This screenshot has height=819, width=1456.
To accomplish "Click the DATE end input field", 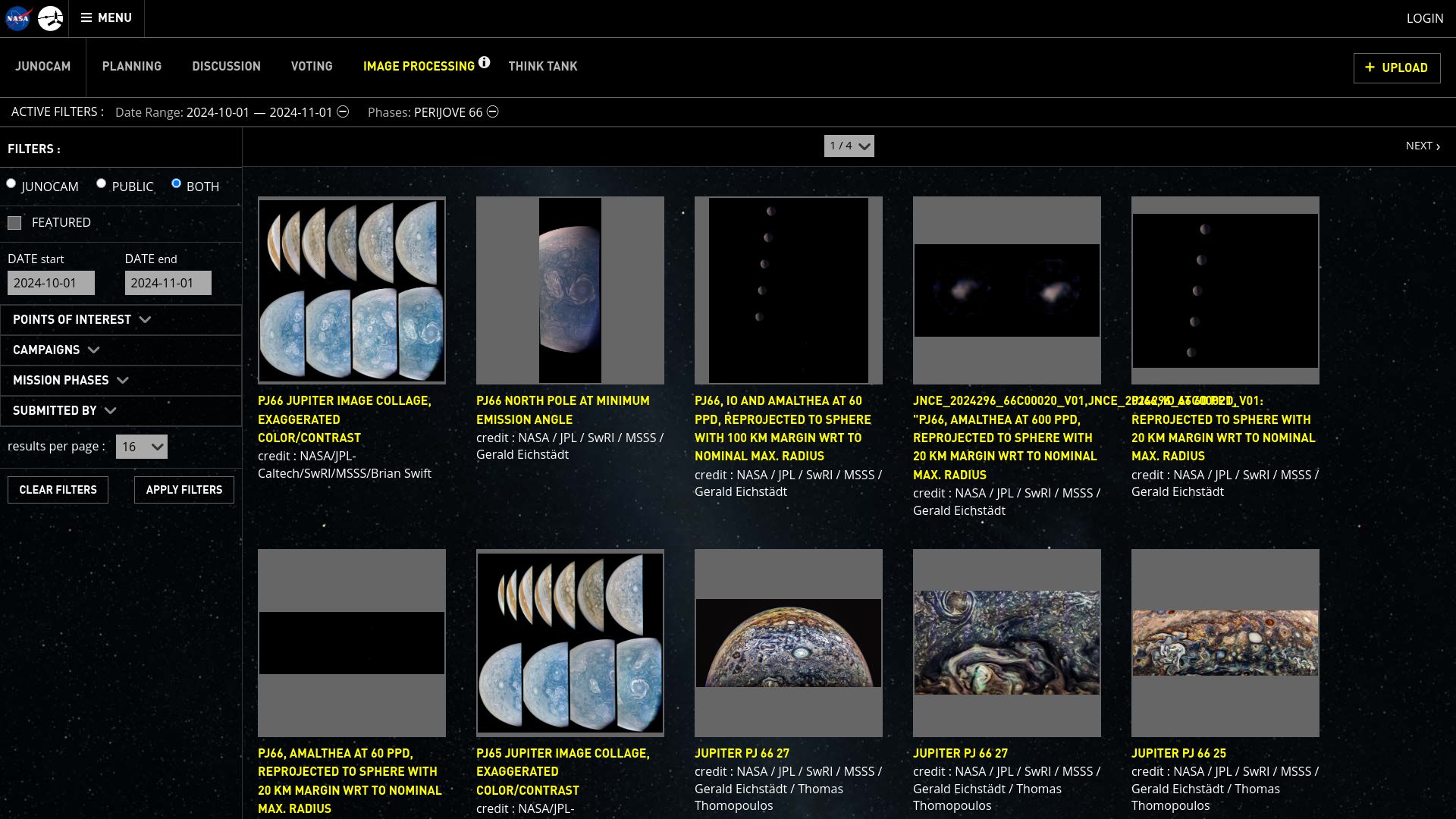I will point(168,283).
